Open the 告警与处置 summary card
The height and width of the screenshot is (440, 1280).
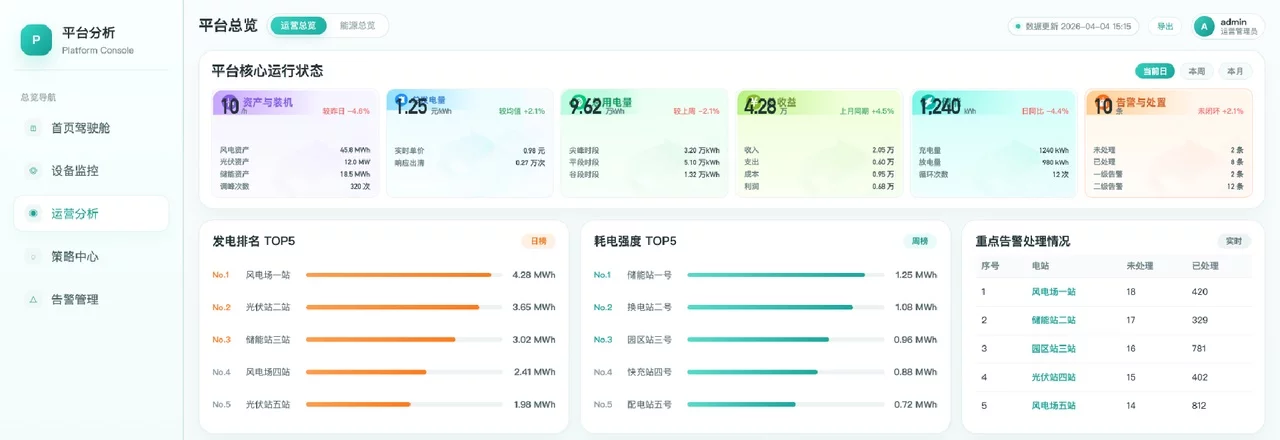1167,143
